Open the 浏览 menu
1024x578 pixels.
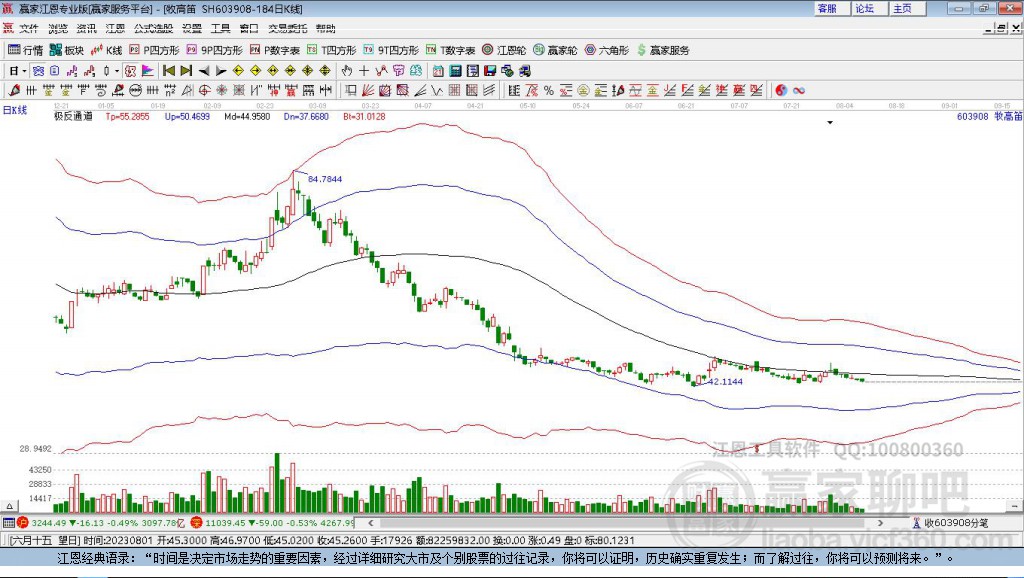point(57,28)
